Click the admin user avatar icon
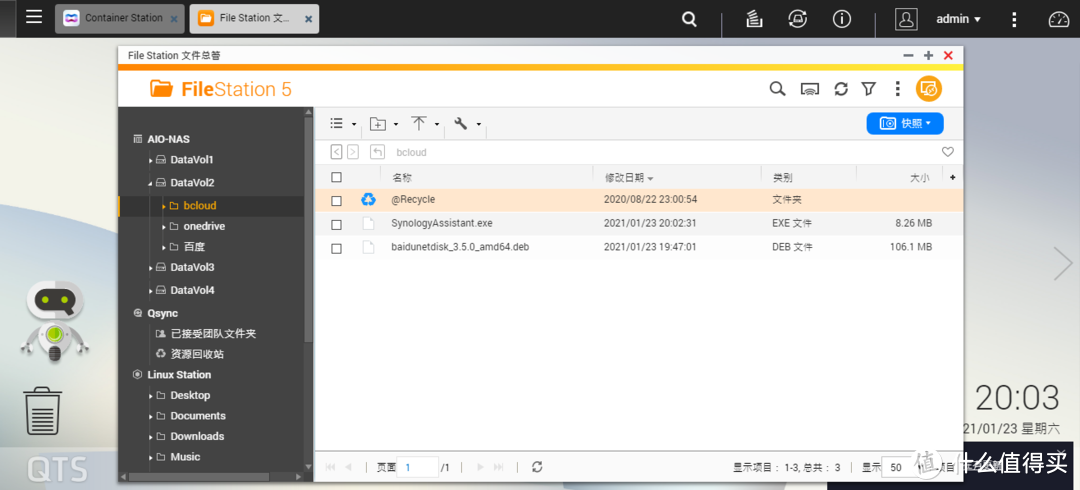Viewport: 1080px width, 490px height. pyautogui.click(x=906, y=19)
